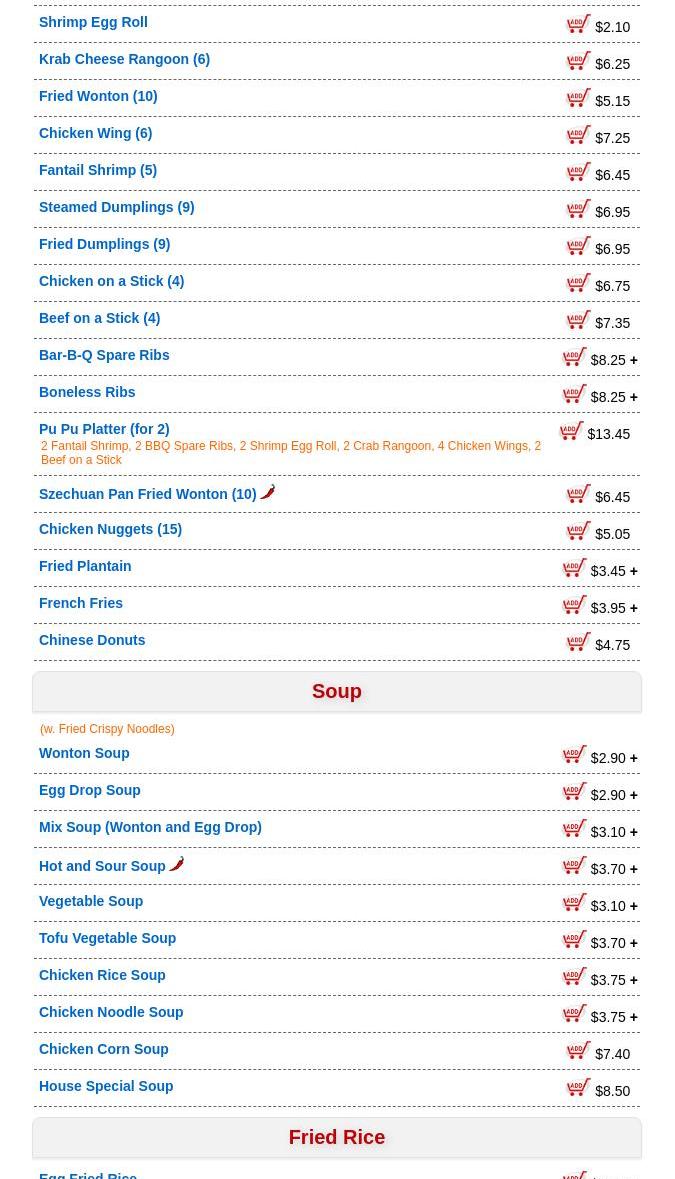Image resolution: width=675 pixels, height=1179 pixels.
Task: Select Bar-B-Q Spare Ribs menu item
Action: pos(104,355)
